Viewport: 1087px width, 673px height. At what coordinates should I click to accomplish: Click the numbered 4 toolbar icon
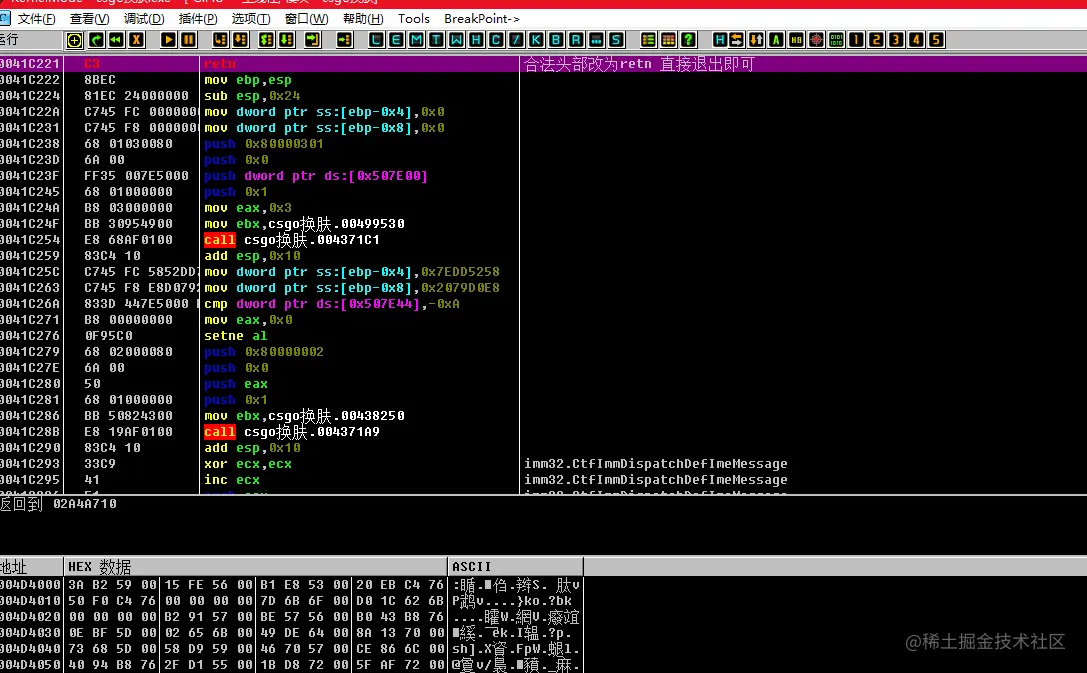(916, 40)
